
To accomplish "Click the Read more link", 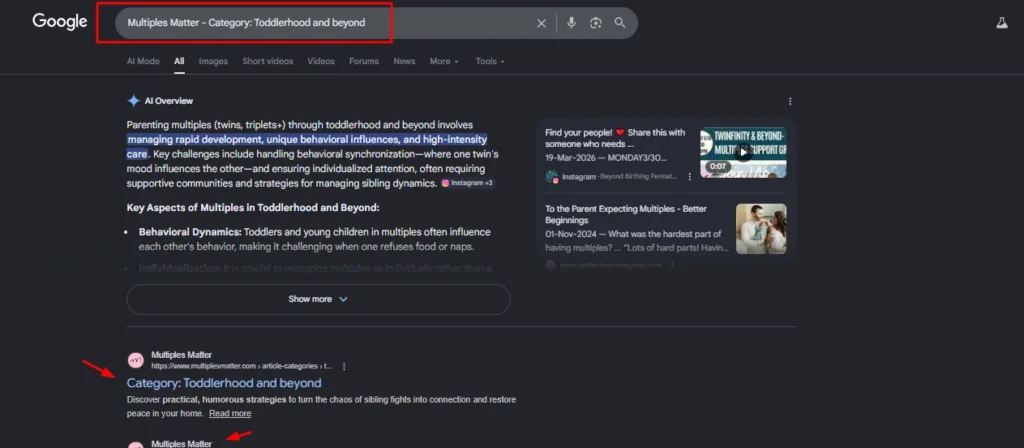I will coord(230,413).
